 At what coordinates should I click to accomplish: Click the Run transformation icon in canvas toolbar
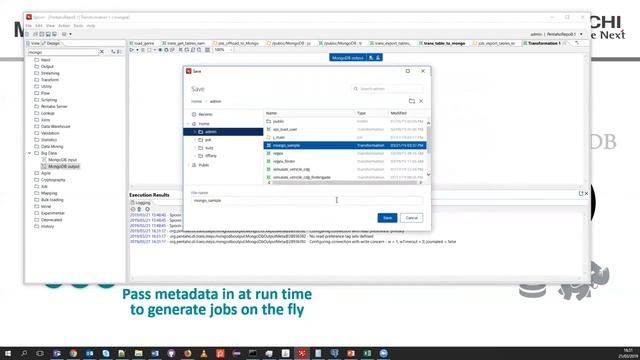pos(132,50)
